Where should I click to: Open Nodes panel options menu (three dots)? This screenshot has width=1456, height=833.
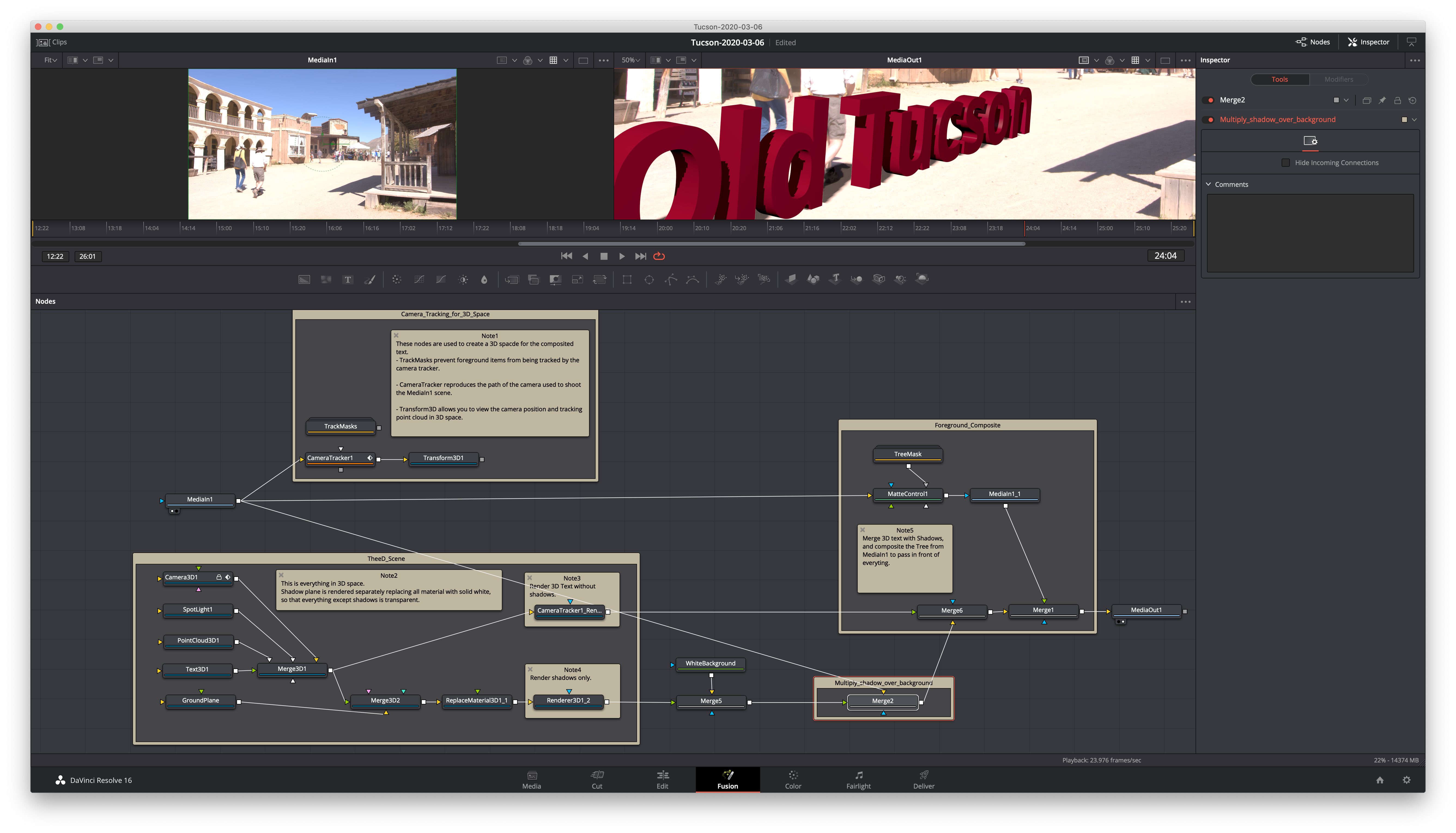1185,302
